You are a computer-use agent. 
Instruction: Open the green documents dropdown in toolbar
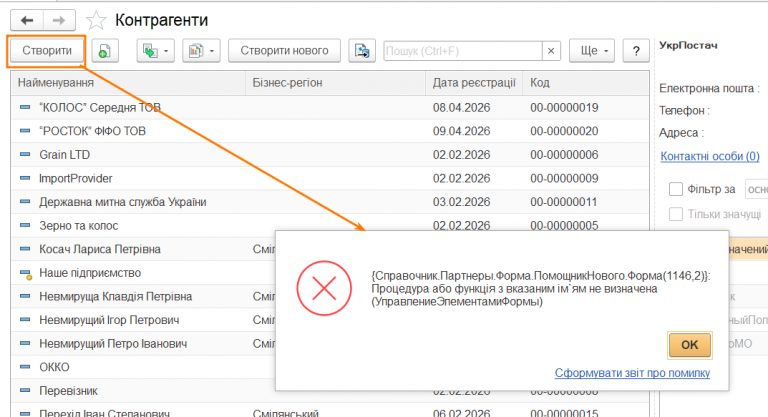(x=155, y=50)
